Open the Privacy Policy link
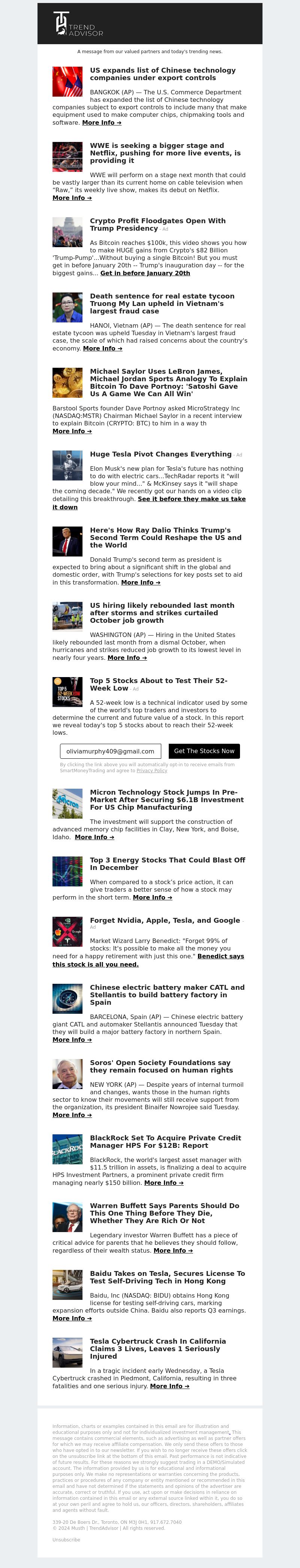300x1568 pixels. tap(152, 771)
